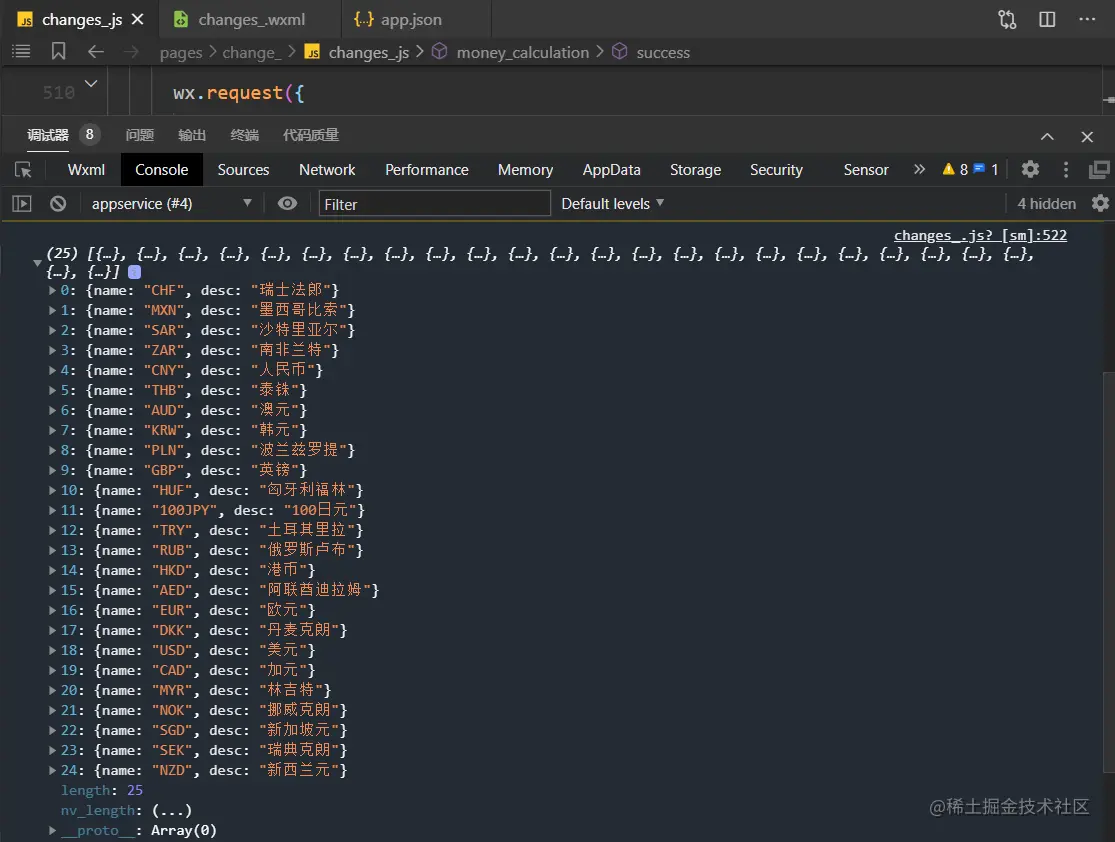
Task: Open the Memory devtools tab
Action: click(x=526, y=170)
